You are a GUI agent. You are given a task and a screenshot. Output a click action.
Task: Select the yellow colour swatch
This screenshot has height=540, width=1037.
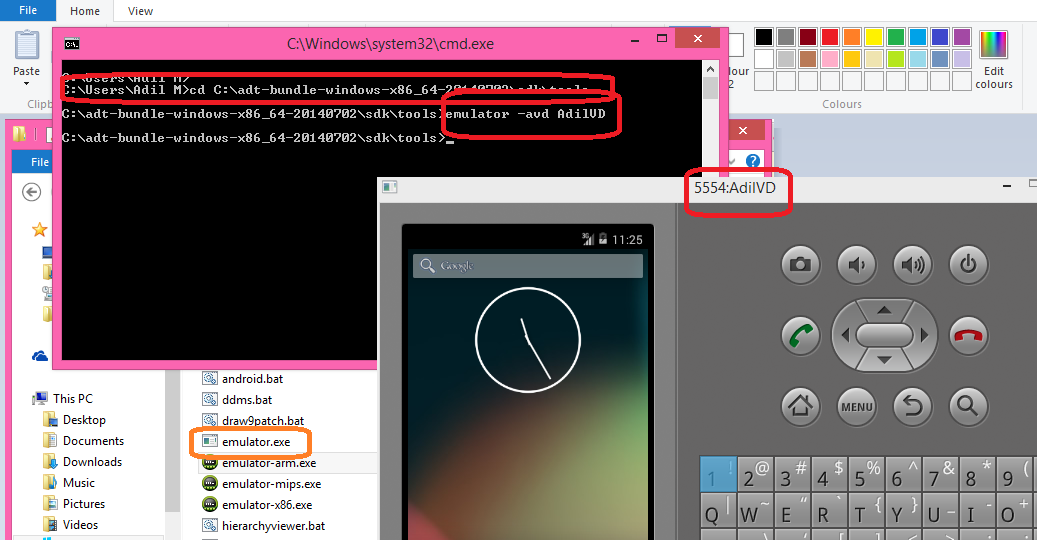coord(874,37)
